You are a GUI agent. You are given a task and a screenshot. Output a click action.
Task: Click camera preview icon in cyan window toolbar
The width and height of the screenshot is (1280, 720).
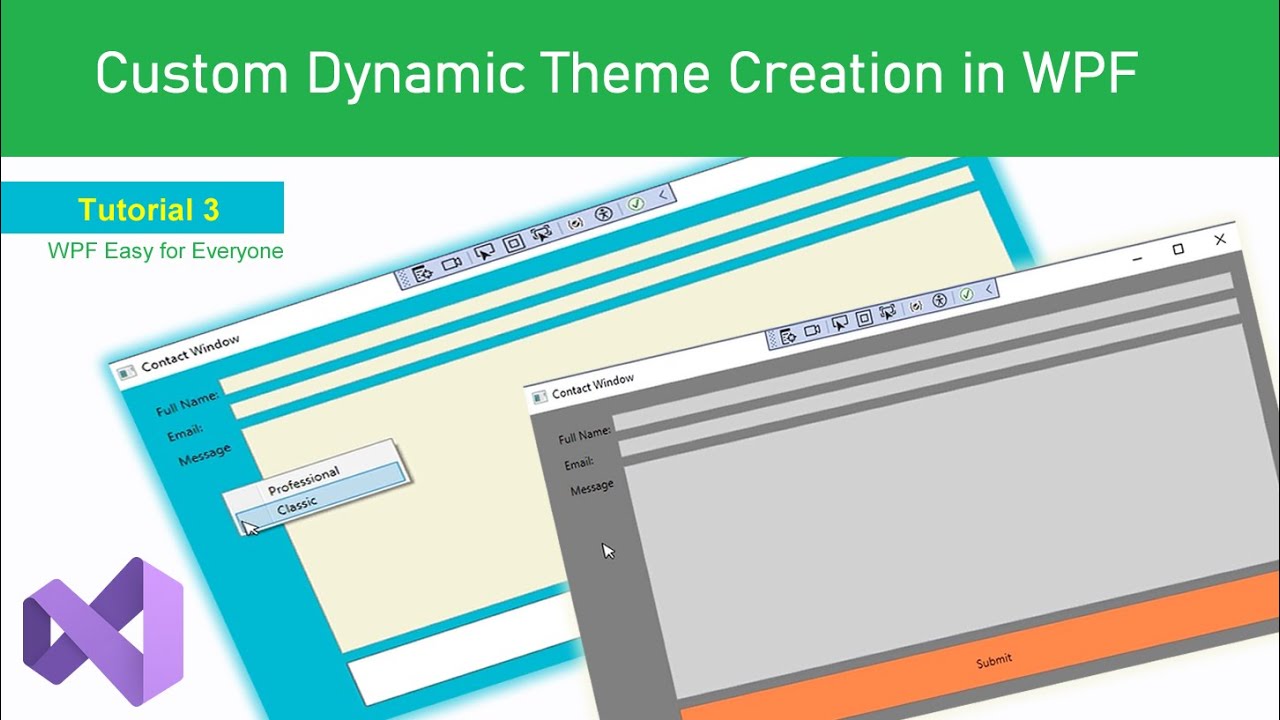pyautogui.click(x=453, y=264)
